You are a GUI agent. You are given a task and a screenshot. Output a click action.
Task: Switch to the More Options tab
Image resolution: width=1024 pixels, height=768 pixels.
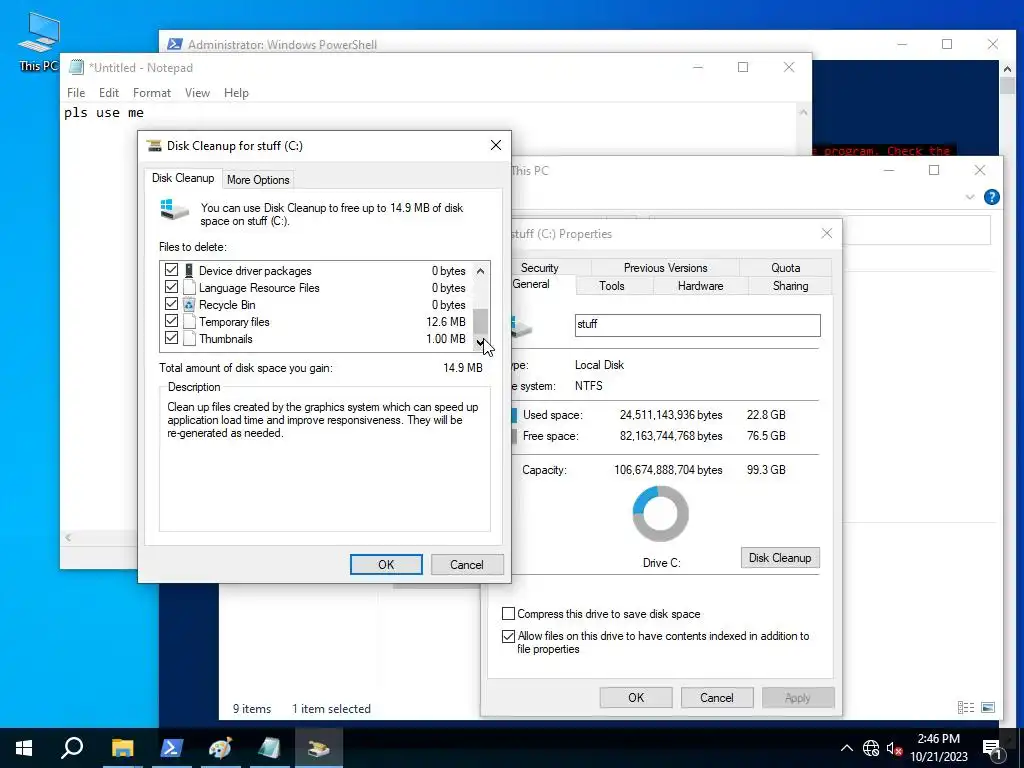[258, 180]
